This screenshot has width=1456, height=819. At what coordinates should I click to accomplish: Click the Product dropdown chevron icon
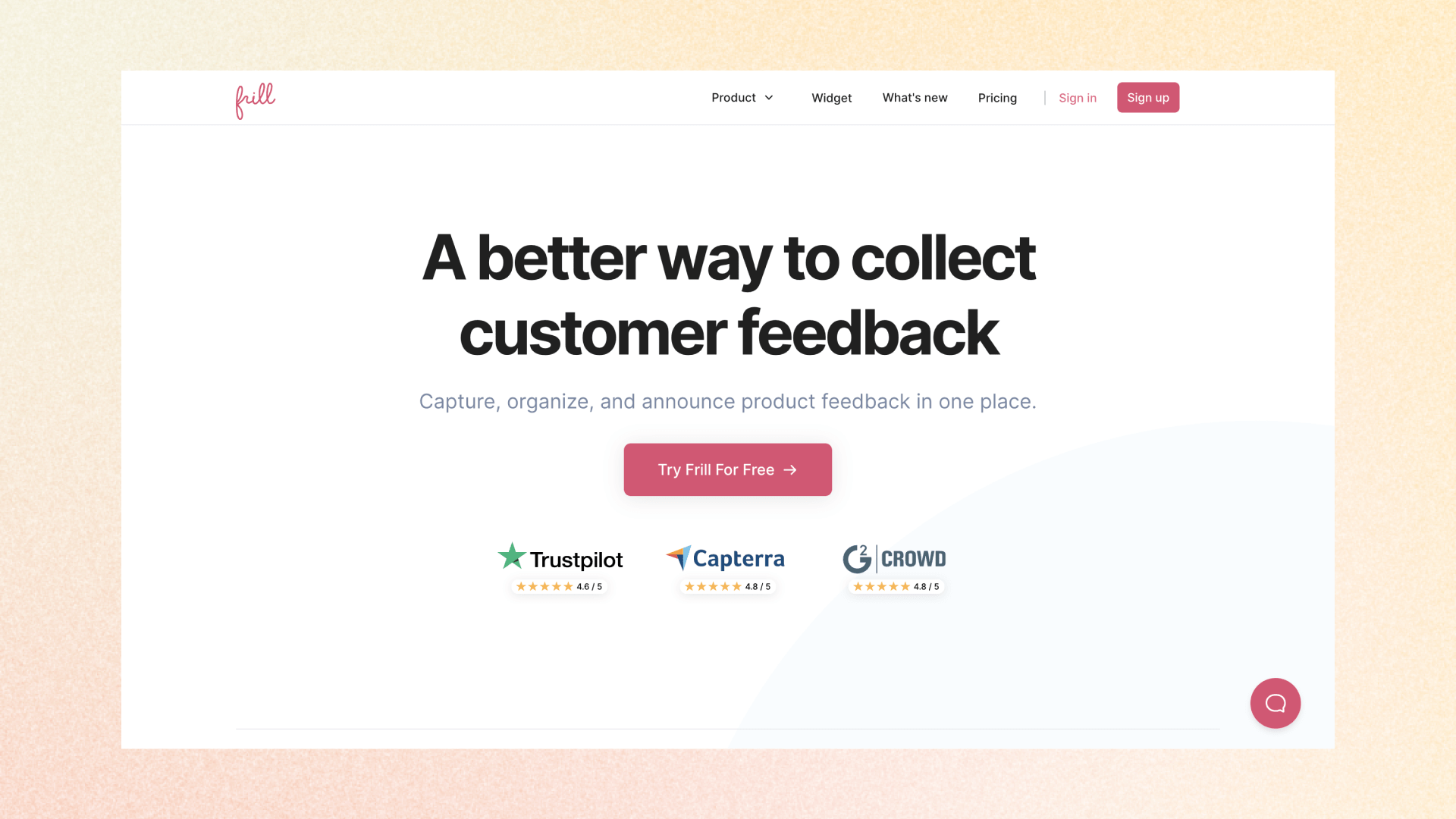[770, 97]
